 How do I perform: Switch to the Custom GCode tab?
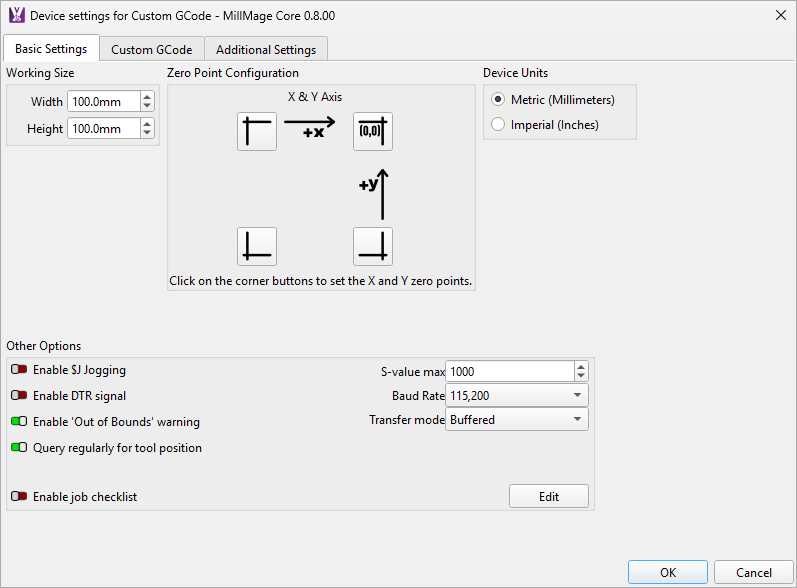tap(151, 49)
